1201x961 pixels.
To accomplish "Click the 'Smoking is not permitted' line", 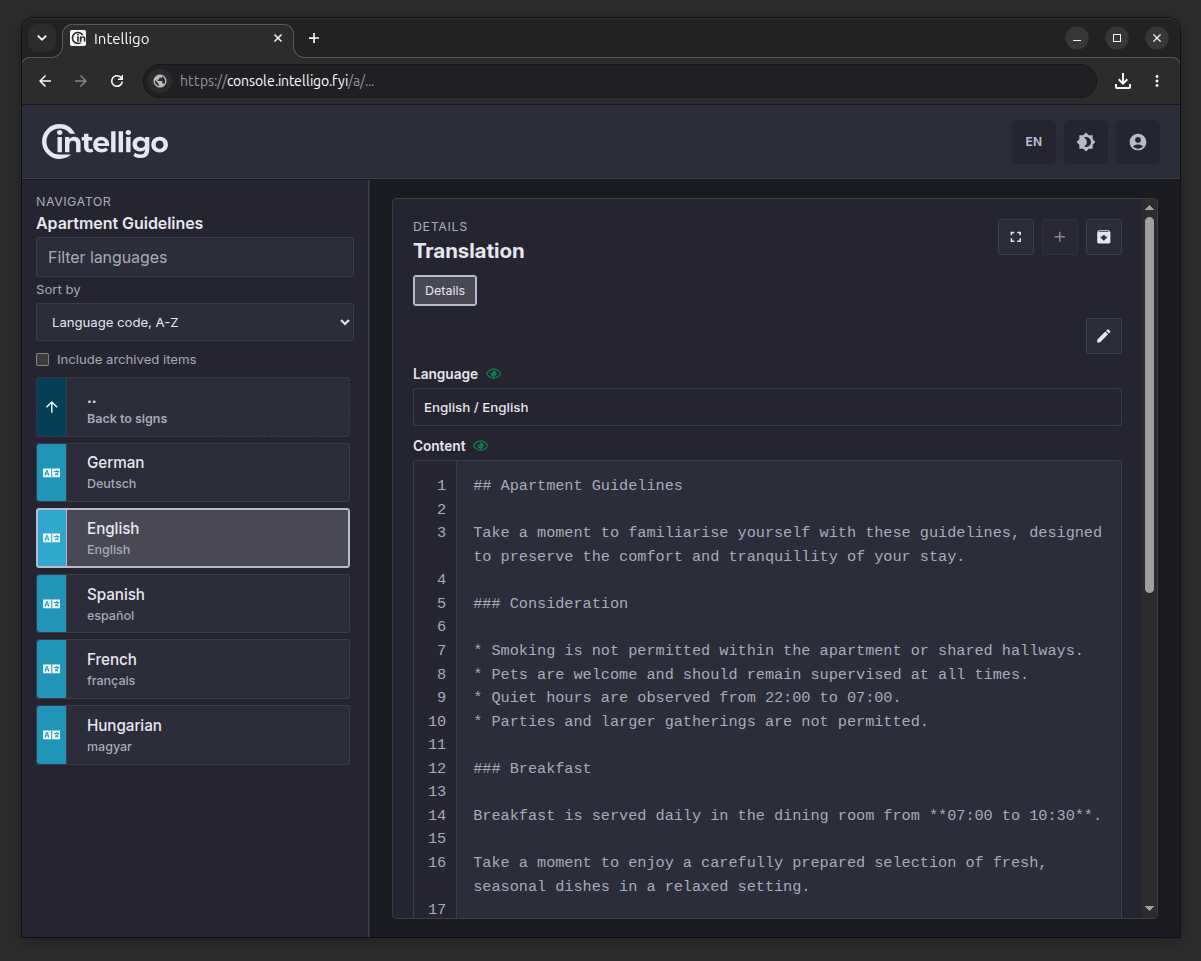I will 778,650.
